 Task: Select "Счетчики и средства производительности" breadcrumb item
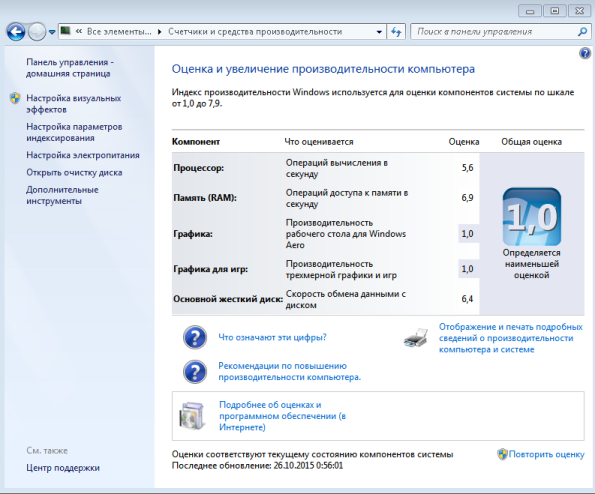[x=255, y=32]
